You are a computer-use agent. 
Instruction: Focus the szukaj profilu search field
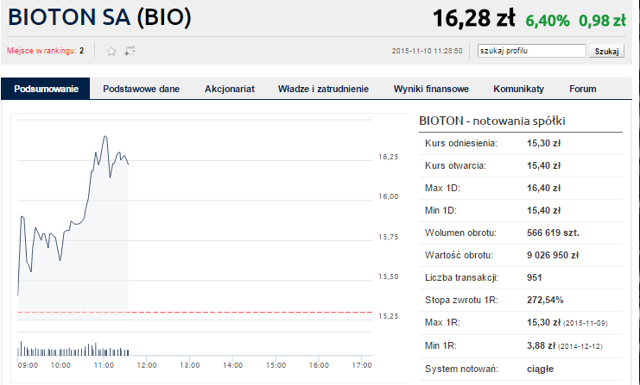(x=532, y=51)
